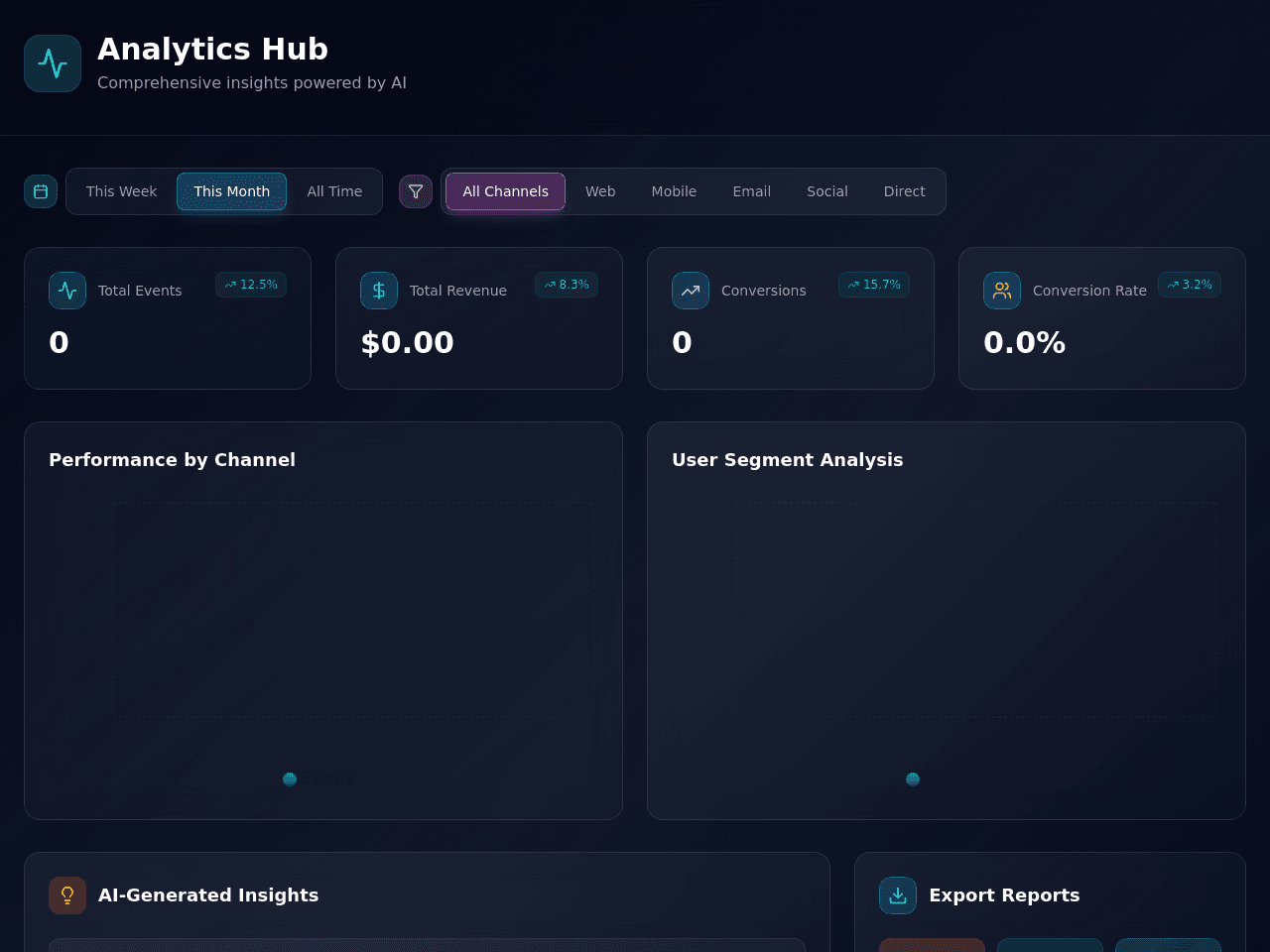Switch date range to This Week
1270x952 pixels.
point(121,191)
